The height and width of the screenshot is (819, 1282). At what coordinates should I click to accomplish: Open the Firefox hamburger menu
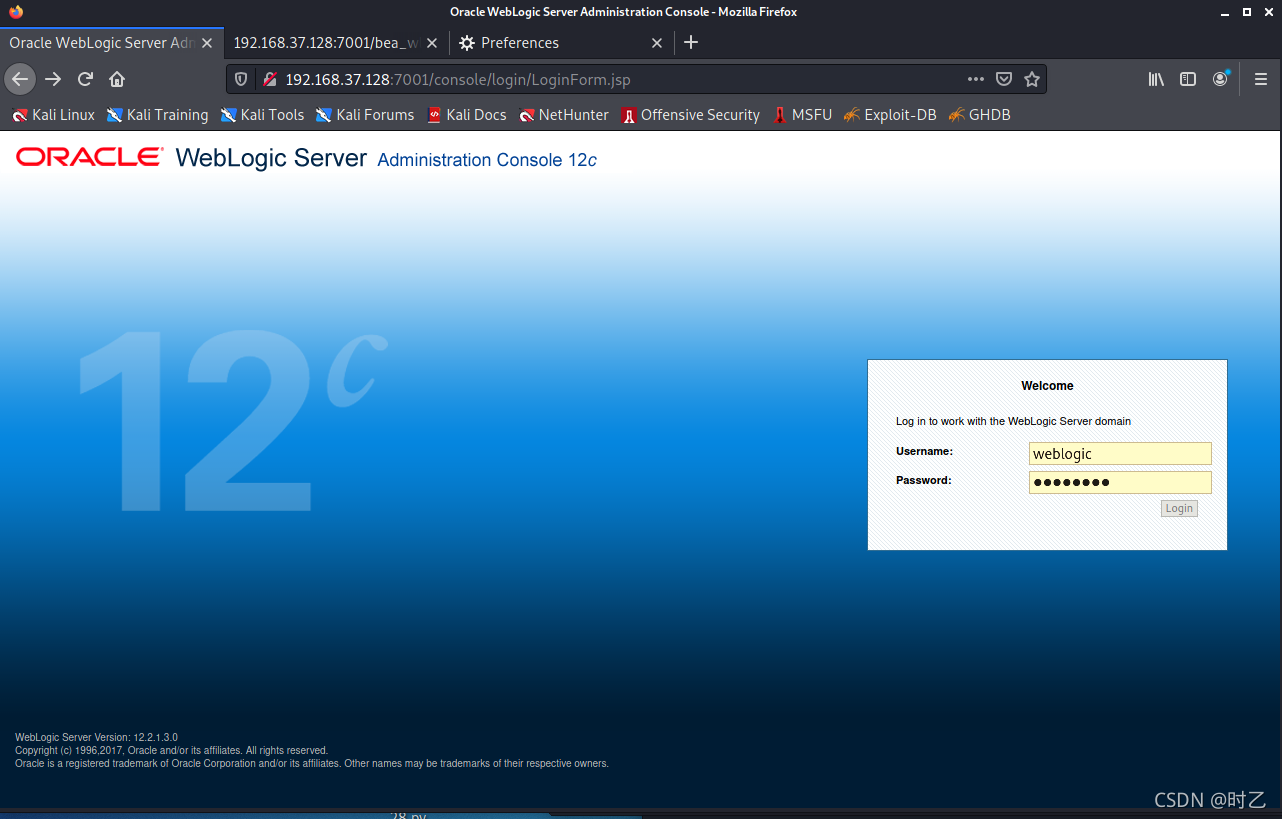click(1261, 79)
